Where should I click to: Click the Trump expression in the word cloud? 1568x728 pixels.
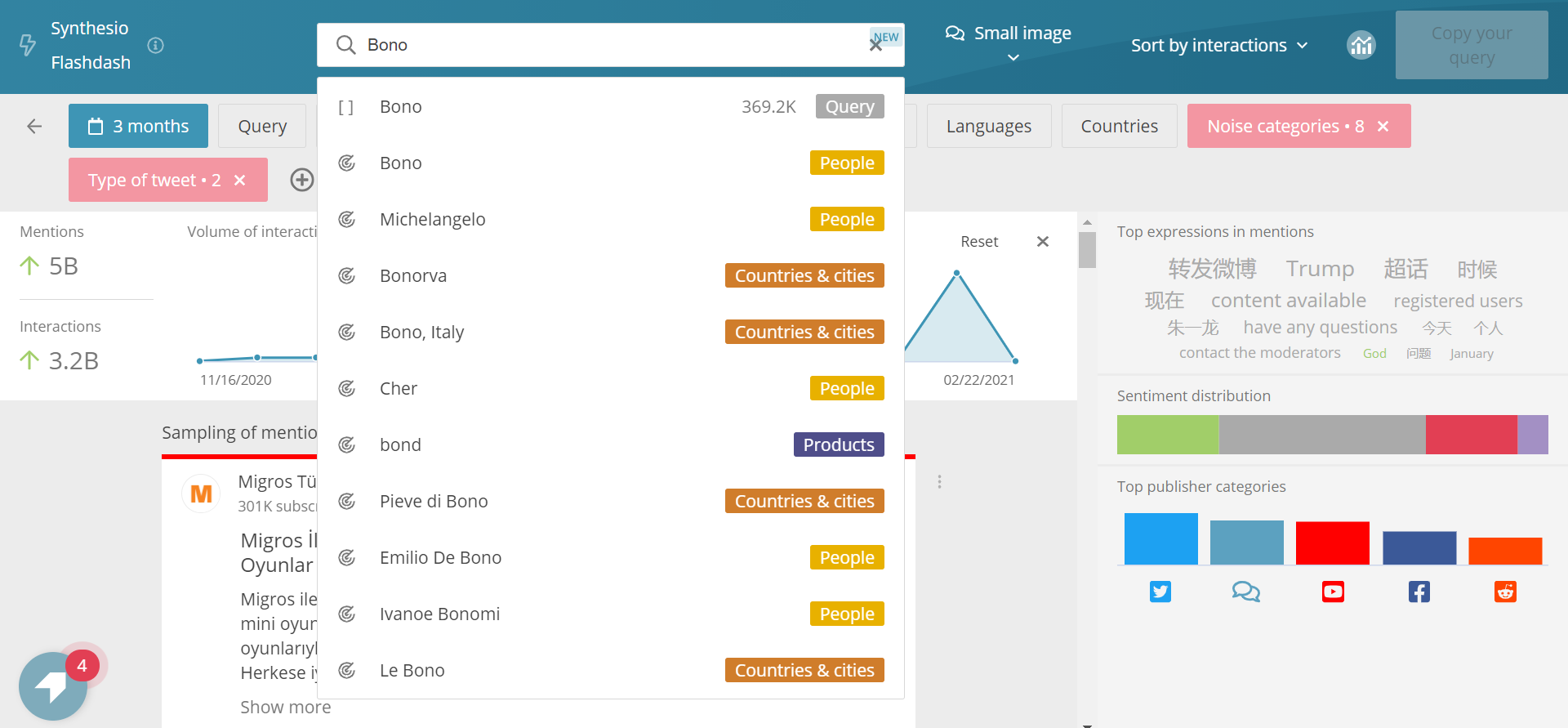(x=1320, y=269)
